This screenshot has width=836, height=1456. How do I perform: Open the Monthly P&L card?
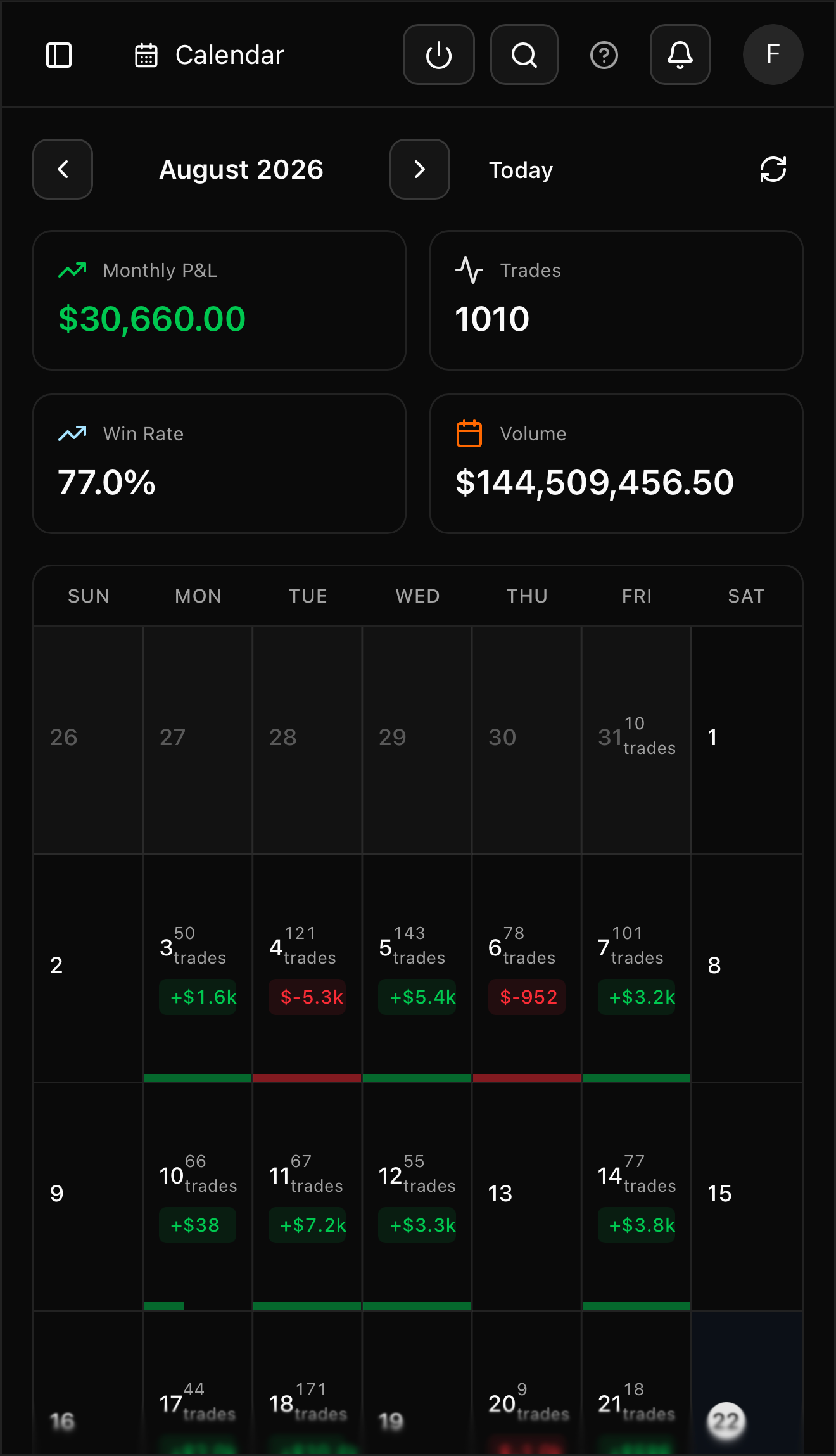pyautogui.click(x=219, y=300)
